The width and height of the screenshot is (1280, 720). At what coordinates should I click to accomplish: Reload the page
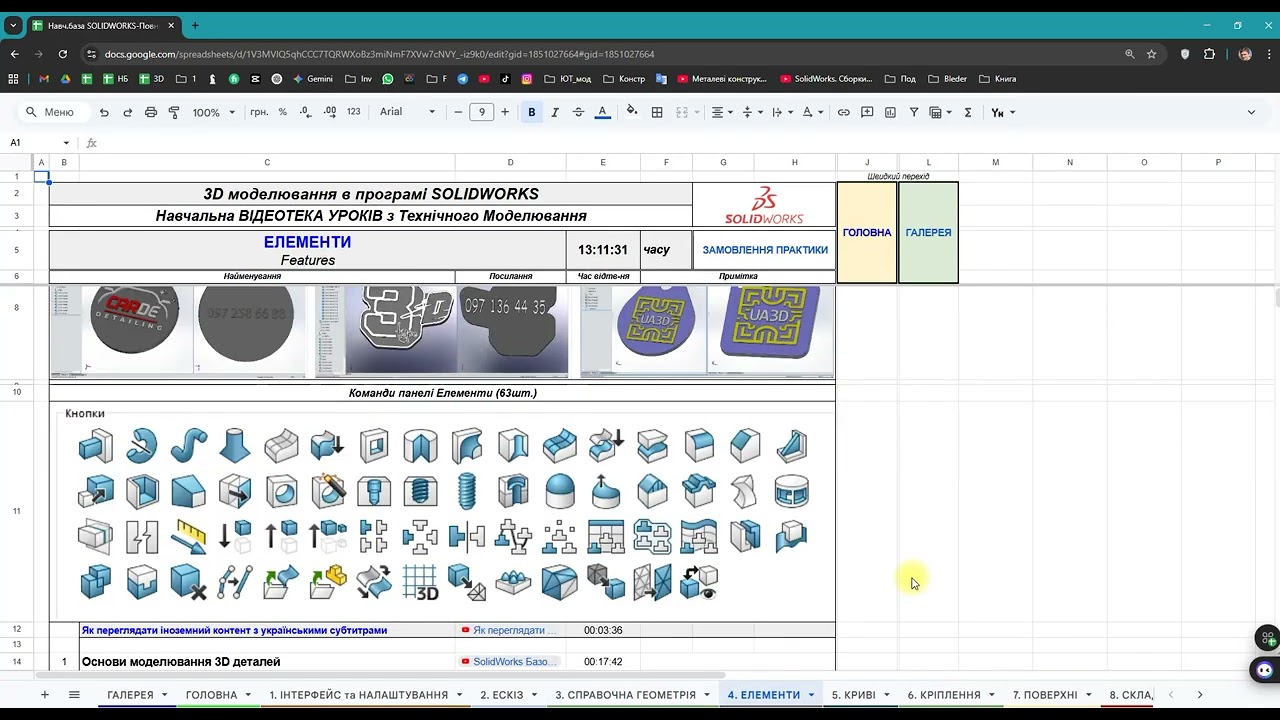point(63,54)
